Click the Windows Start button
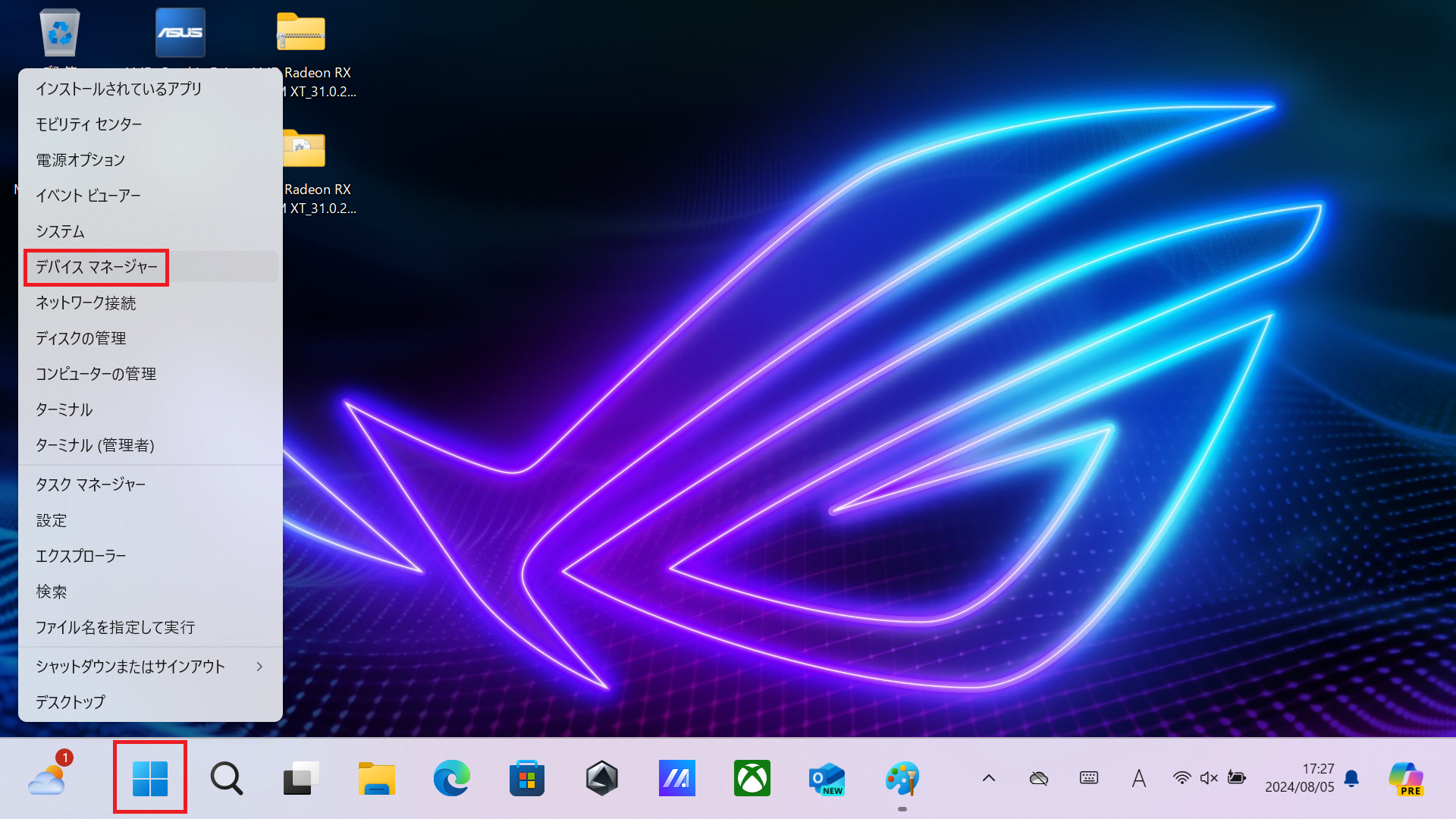1456x819 pixels. (x=149, y=778)
